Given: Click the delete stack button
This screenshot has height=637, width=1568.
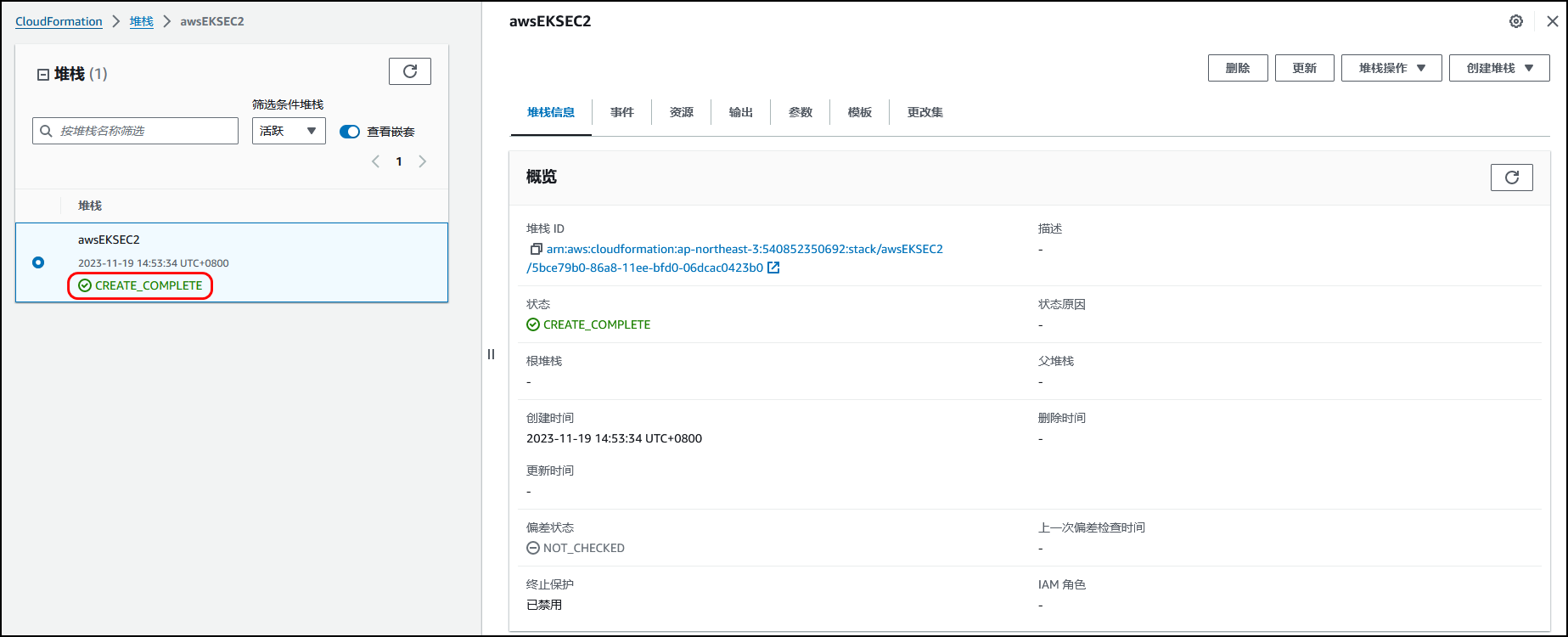Looking at the screenshot, I should click(x=1238, y=68).
